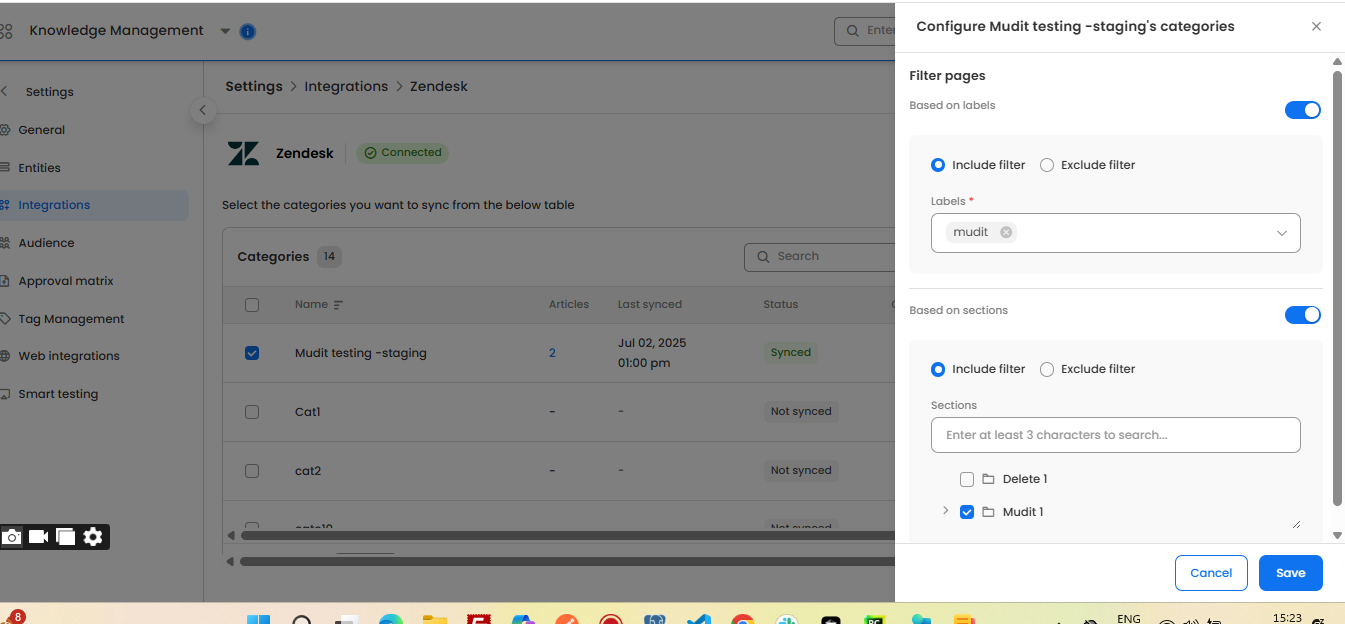The height and width of the screenshot is (624, 1345).
Task: Click the panel scrollbar down arrow
Action: point(1337,536)
